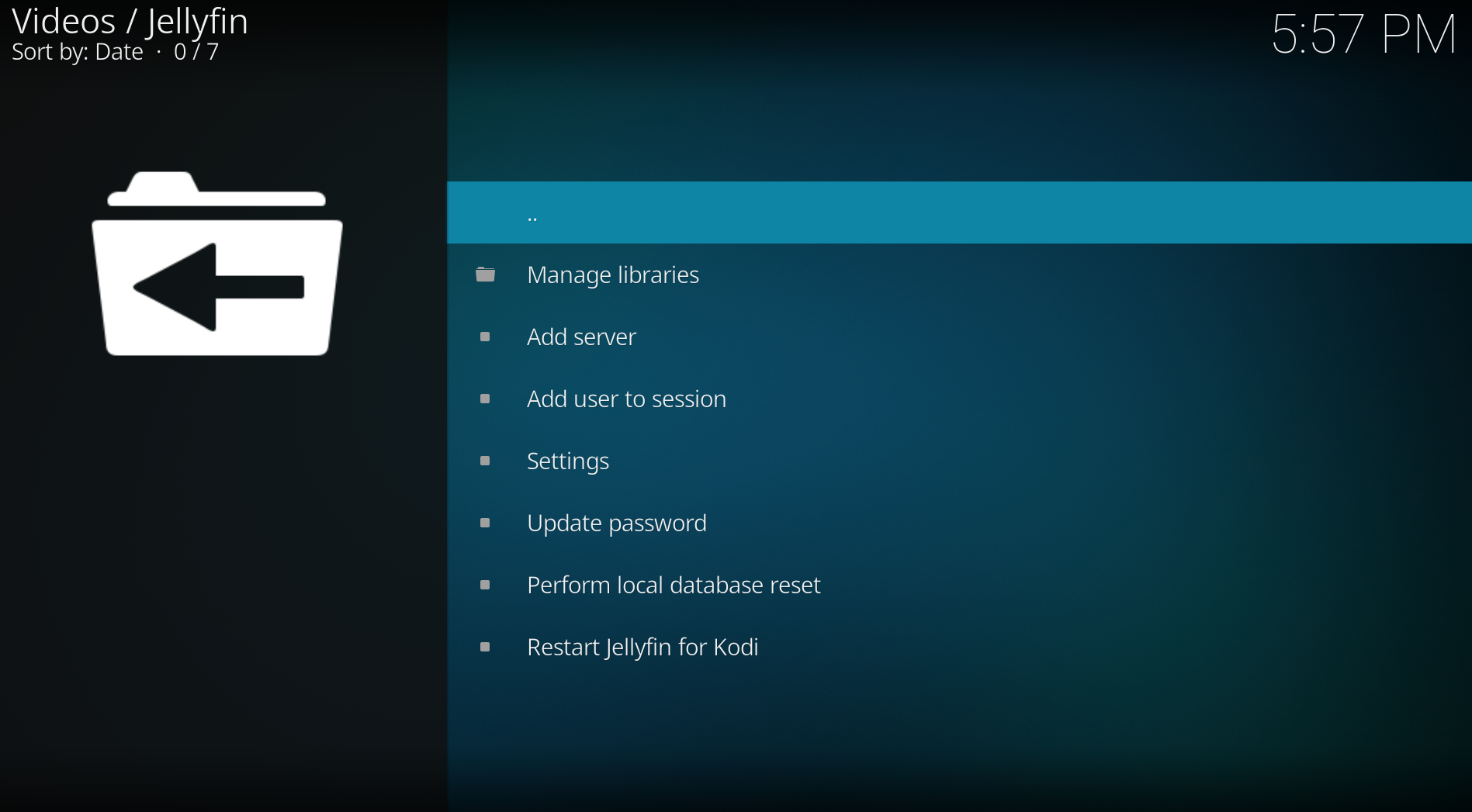Select Add user to session
Screen dimensions: 1472x812
(626, 399)
